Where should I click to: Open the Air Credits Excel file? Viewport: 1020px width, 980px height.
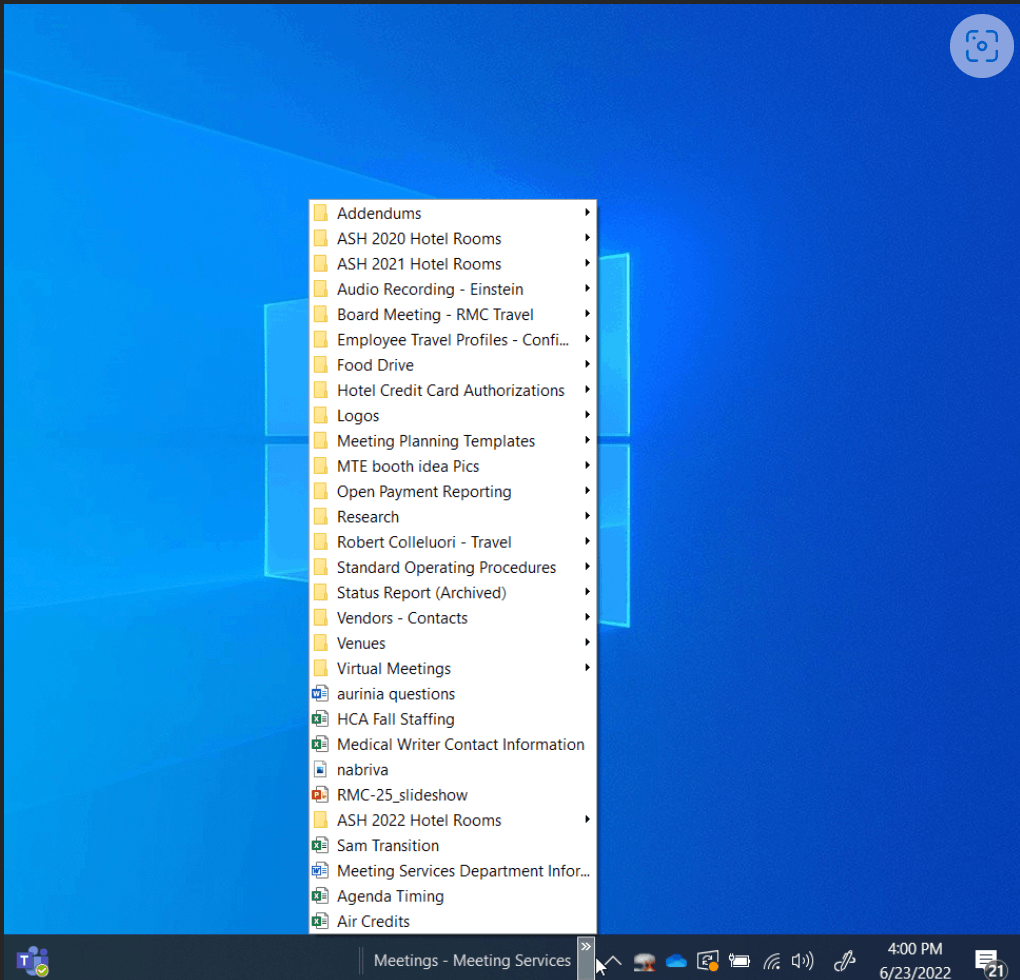tap(373, 921)
